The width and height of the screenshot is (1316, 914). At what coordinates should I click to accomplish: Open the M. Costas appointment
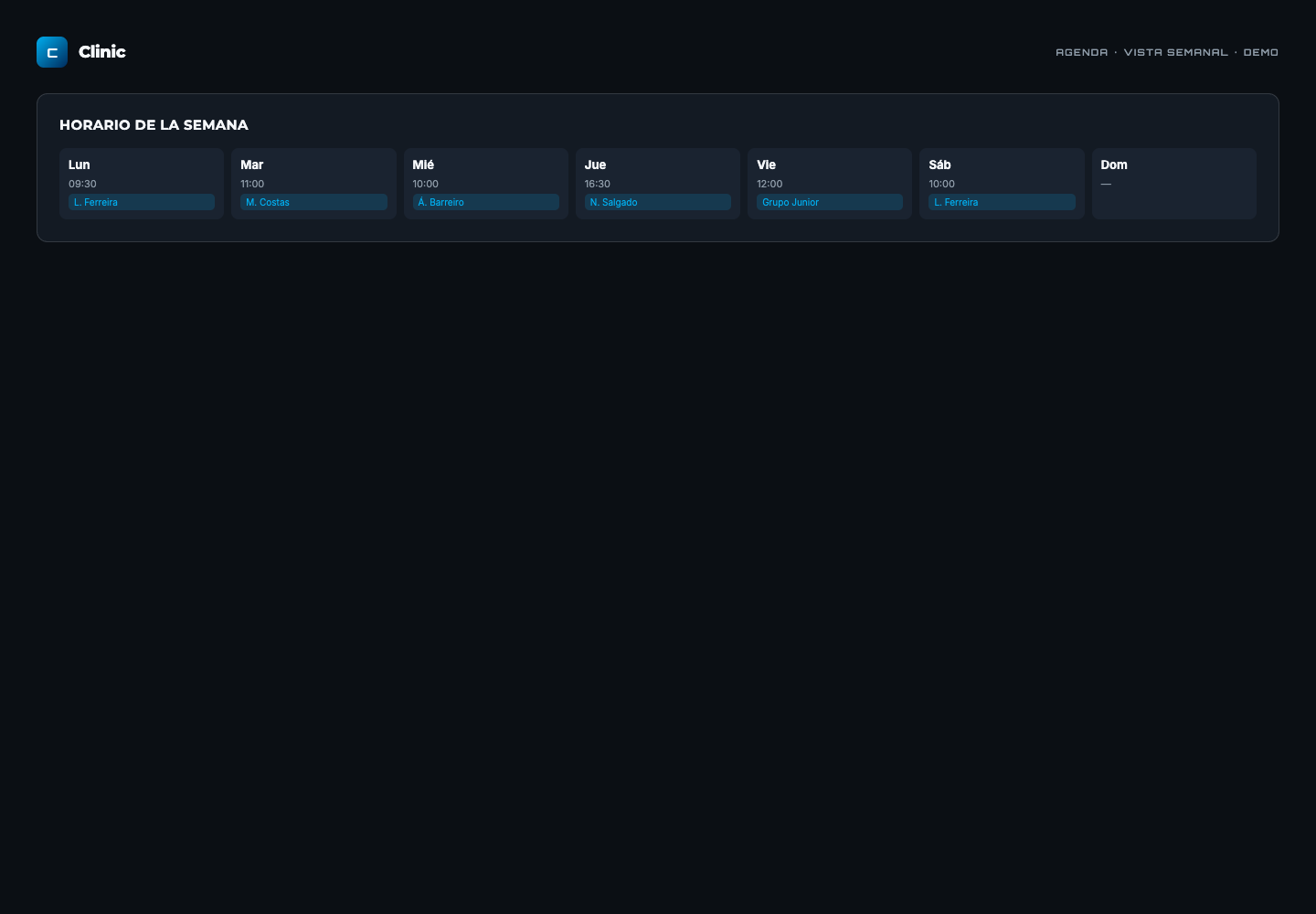pyautogui.click(x=313, y=202)
